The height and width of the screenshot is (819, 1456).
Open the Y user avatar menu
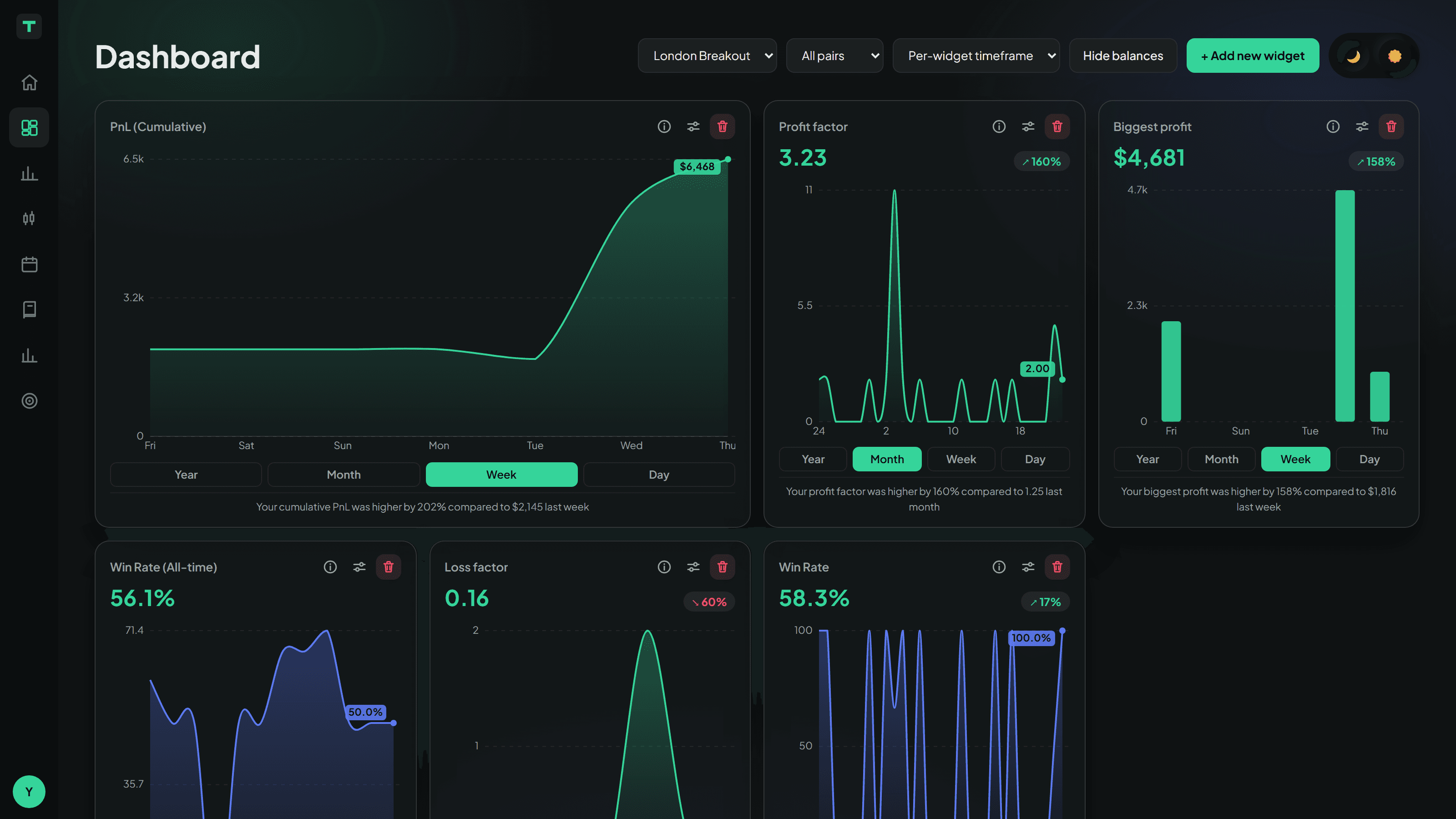29,791
